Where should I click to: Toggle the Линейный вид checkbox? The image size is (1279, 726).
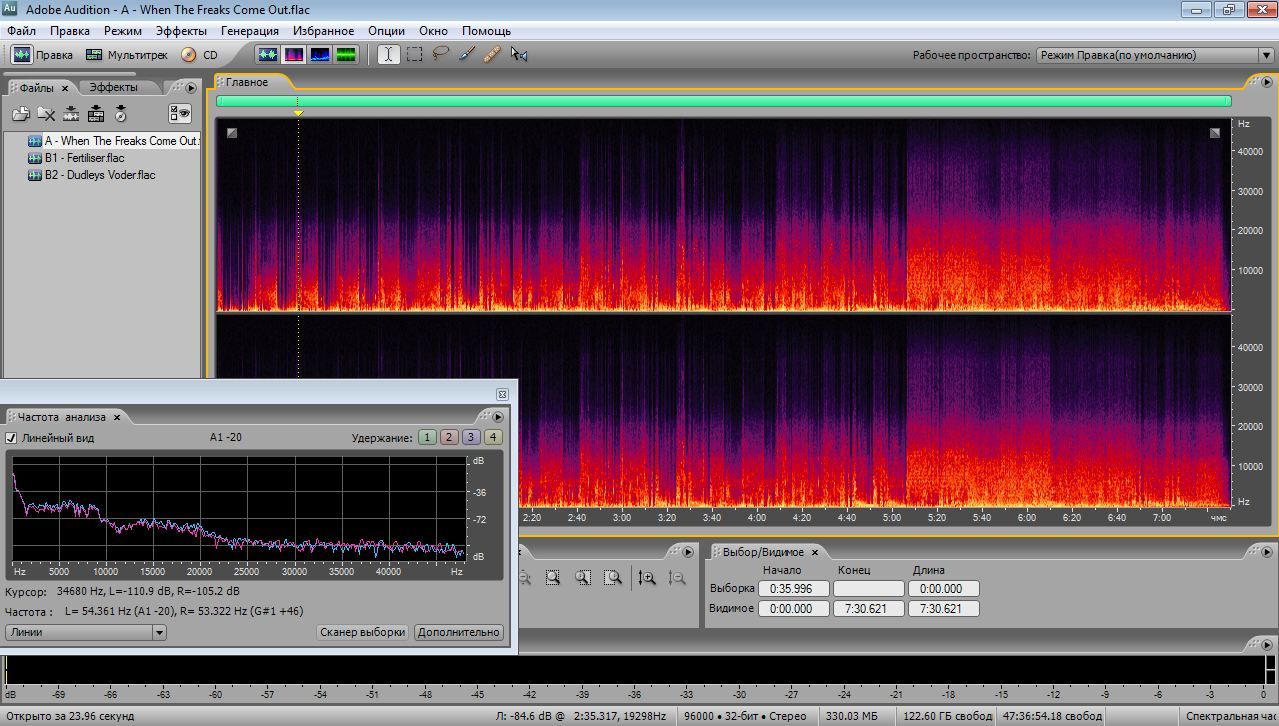(x=12, y=438)
